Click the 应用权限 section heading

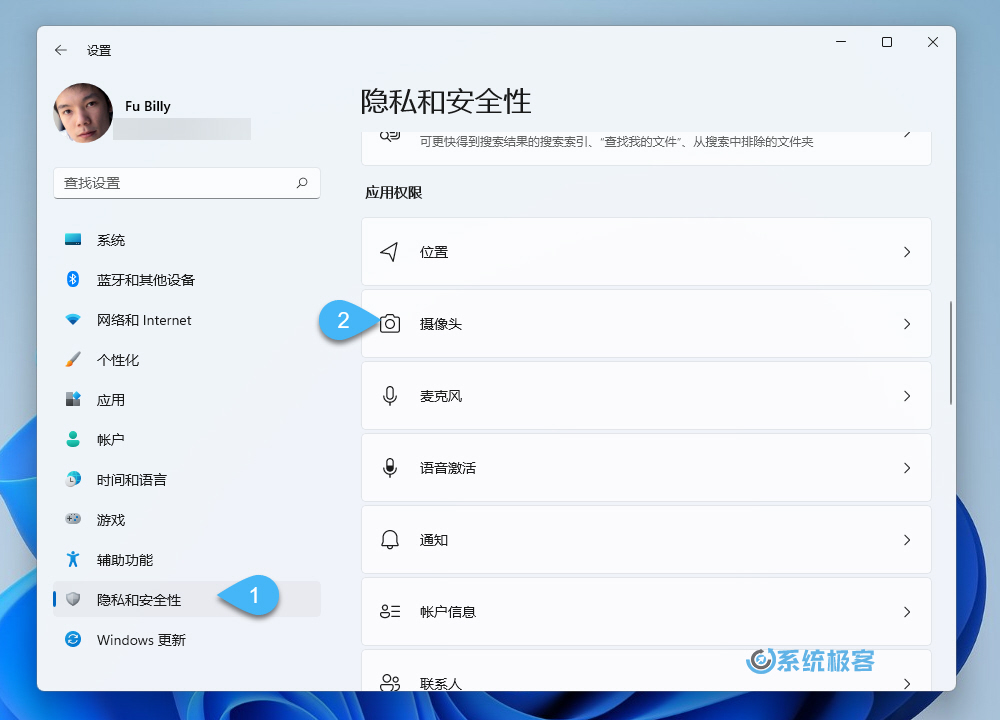(393, 193)
